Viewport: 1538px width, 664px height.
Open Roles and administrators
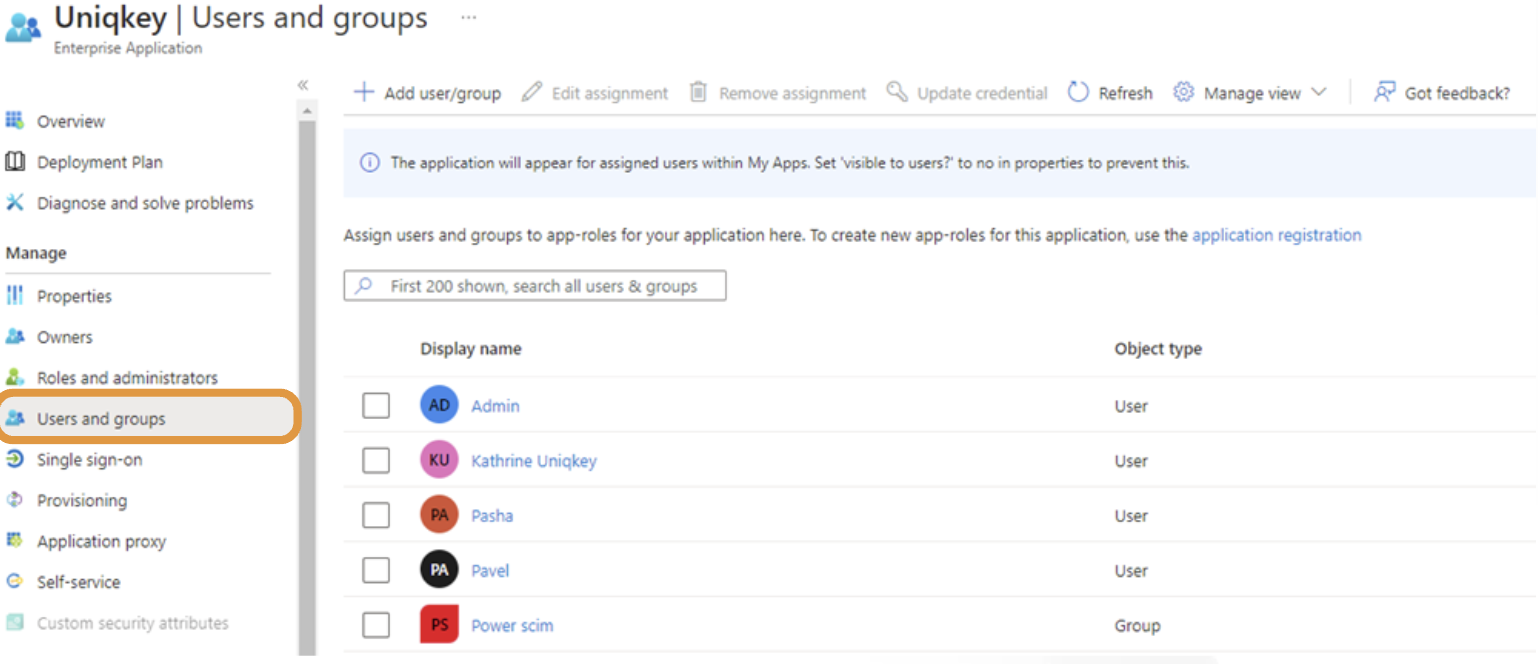[x=127, y=378]
